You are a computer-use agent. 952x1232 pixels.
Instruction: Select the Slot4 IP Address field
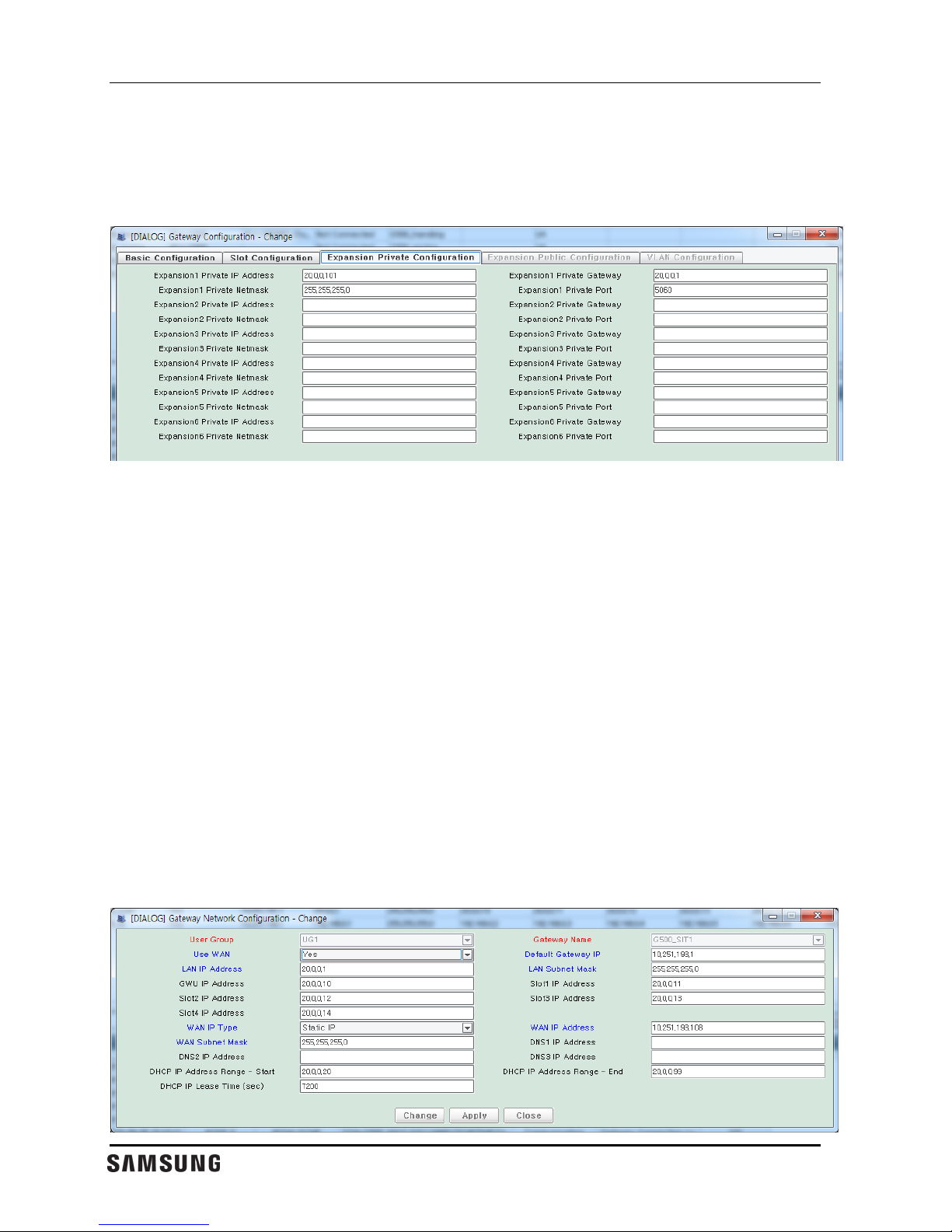click(x=387, y=1014)
